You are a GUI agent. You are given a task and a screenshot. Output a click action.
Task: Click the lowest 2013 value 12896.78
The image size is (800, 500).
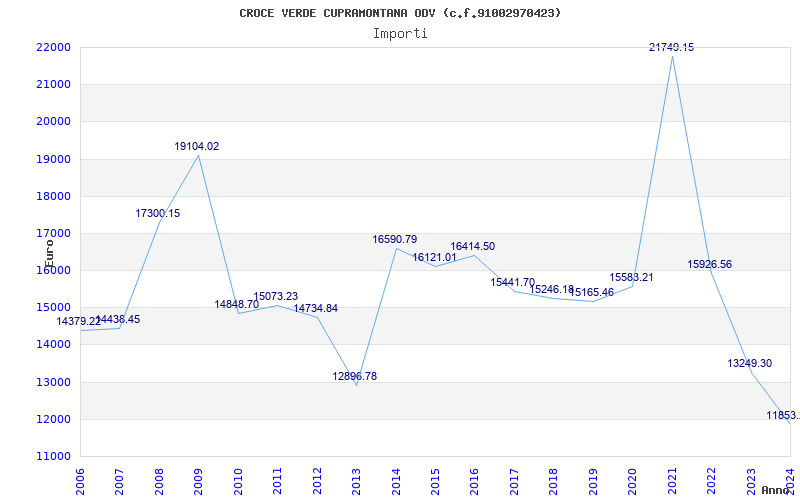(x=355, y=377)
